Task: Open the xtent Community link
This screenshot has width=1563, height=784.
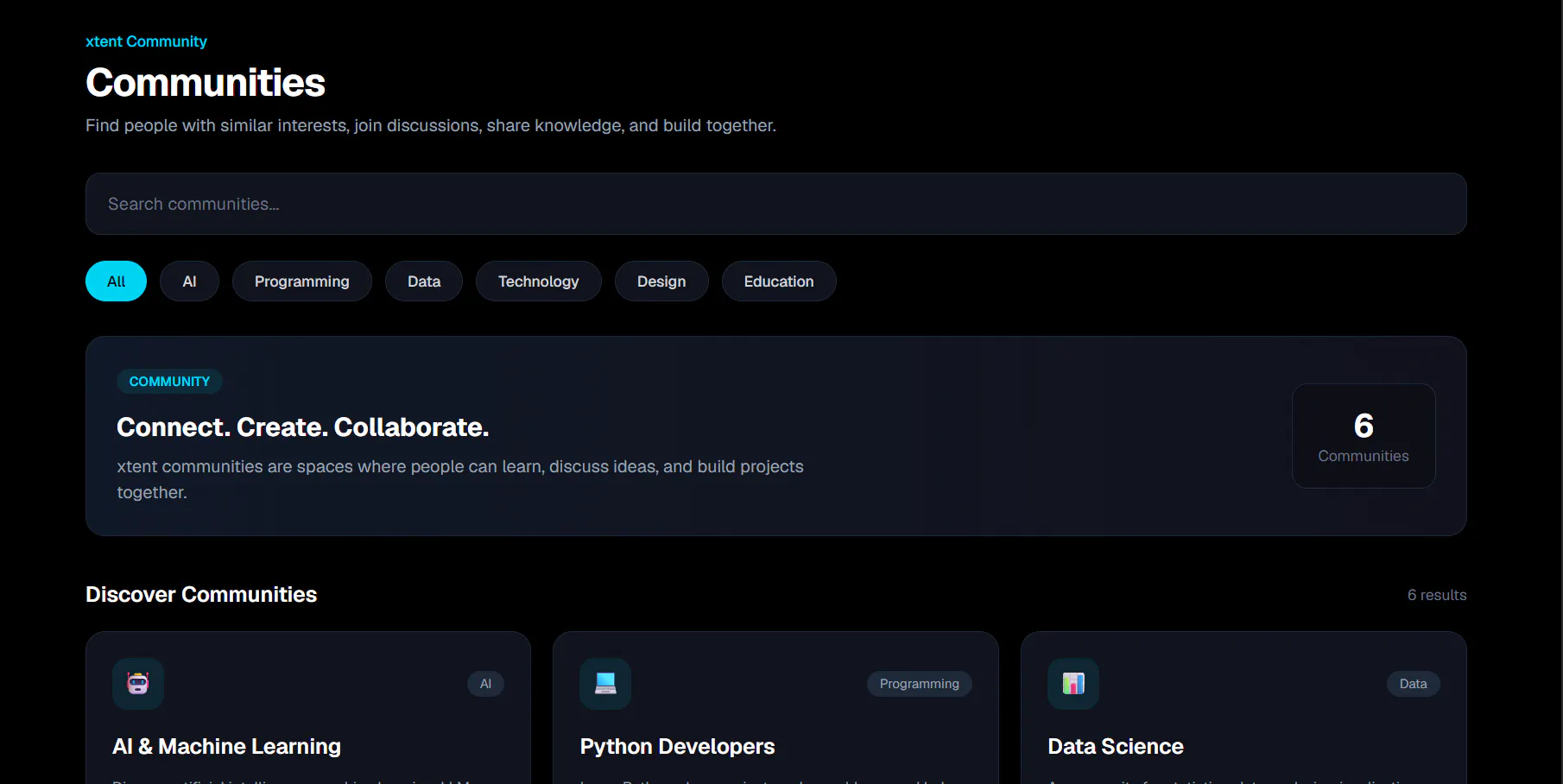Action: click(x=146, y=41)
